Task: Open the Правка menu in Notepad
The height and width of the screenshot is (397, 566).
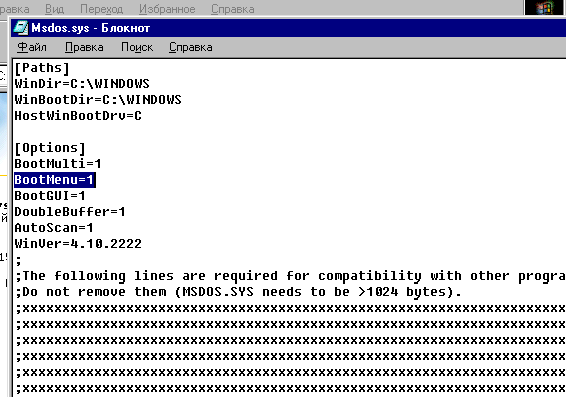Action: 84,47
